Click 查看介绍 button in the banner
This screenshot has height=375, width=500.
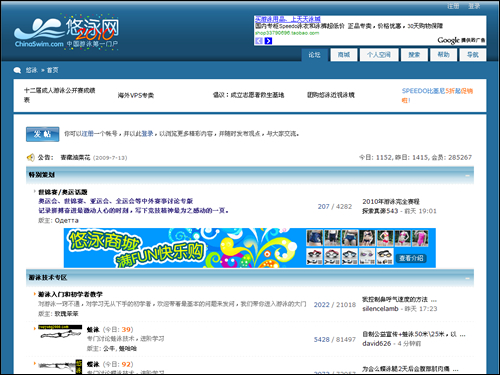tap(411, 258)
